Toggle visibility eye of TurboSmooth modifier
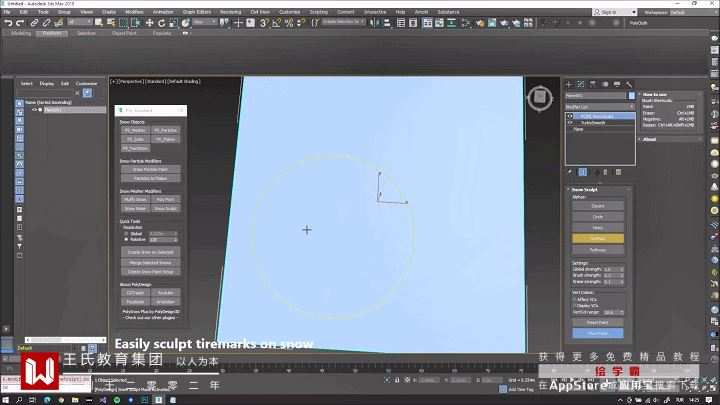This screenshot has height=405, width=720. point(570,123)
